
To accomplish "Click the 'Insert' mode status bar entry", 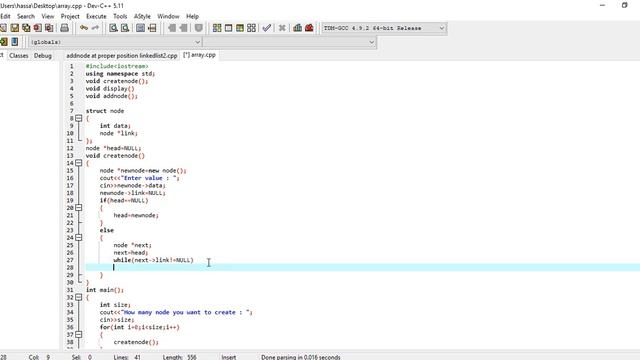I will coord(229,357).
